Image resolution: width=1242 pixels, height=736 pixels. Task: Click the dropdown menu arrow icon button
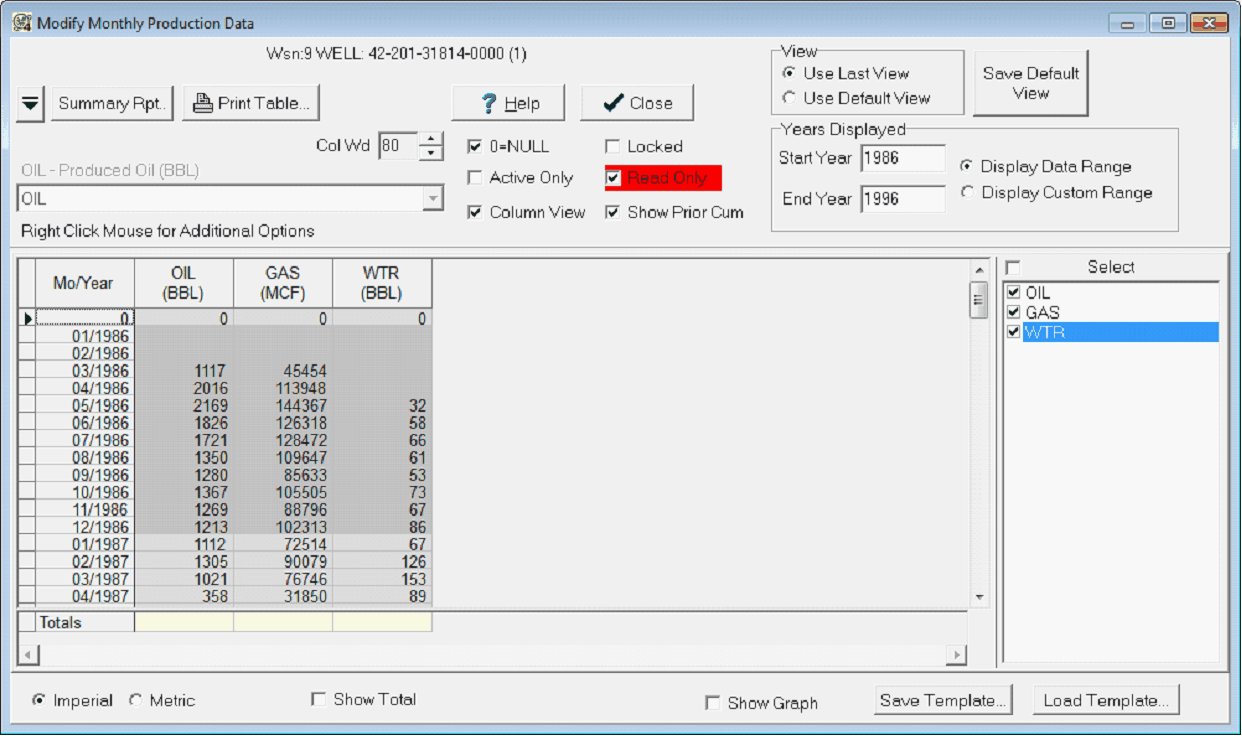31,103
